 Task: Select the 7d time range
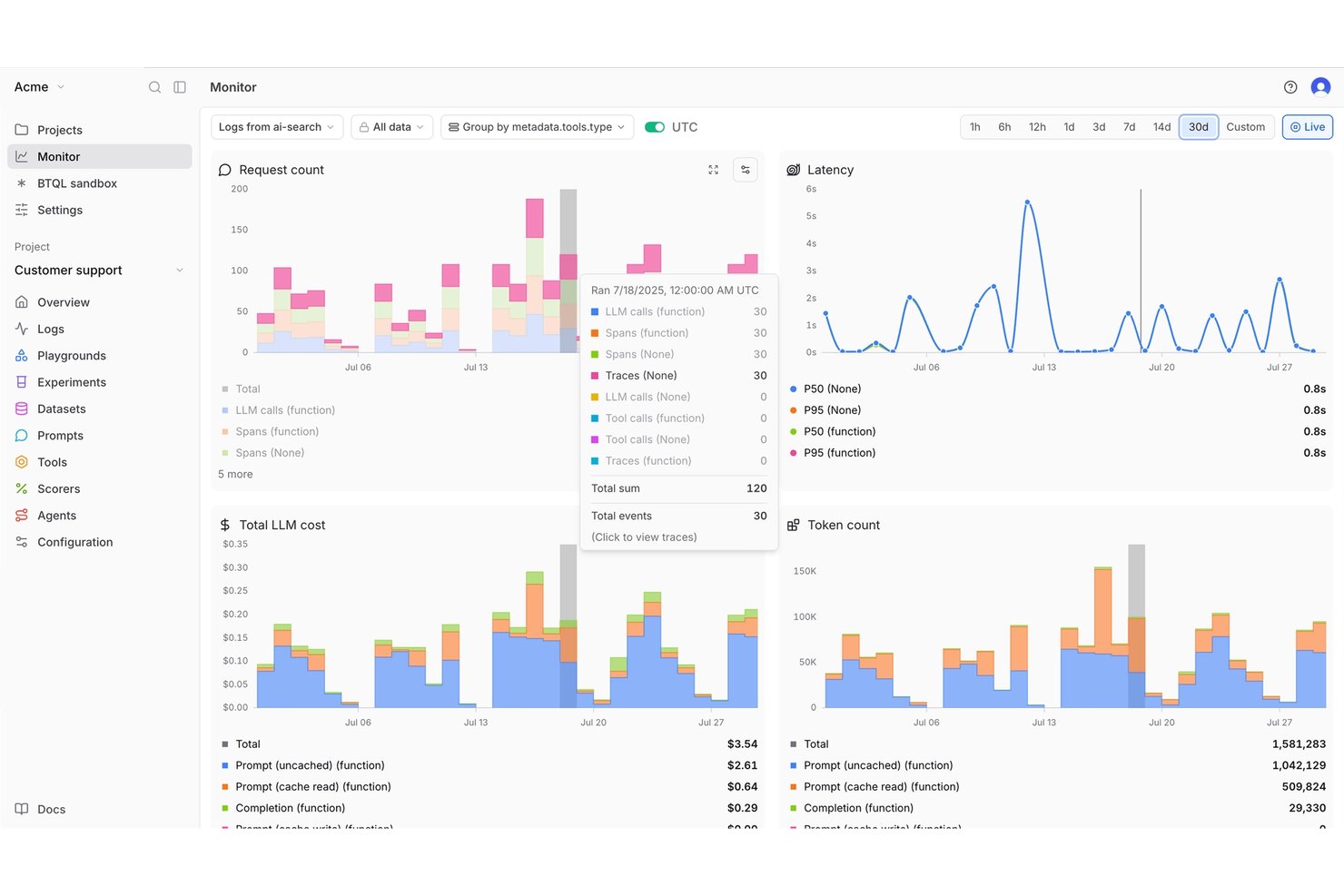point(1129,127)
